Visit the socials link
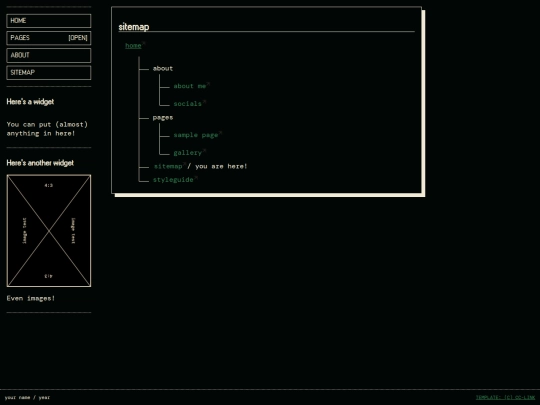The height and width of the screenshot is (405, 540). (x=187, y=104)
